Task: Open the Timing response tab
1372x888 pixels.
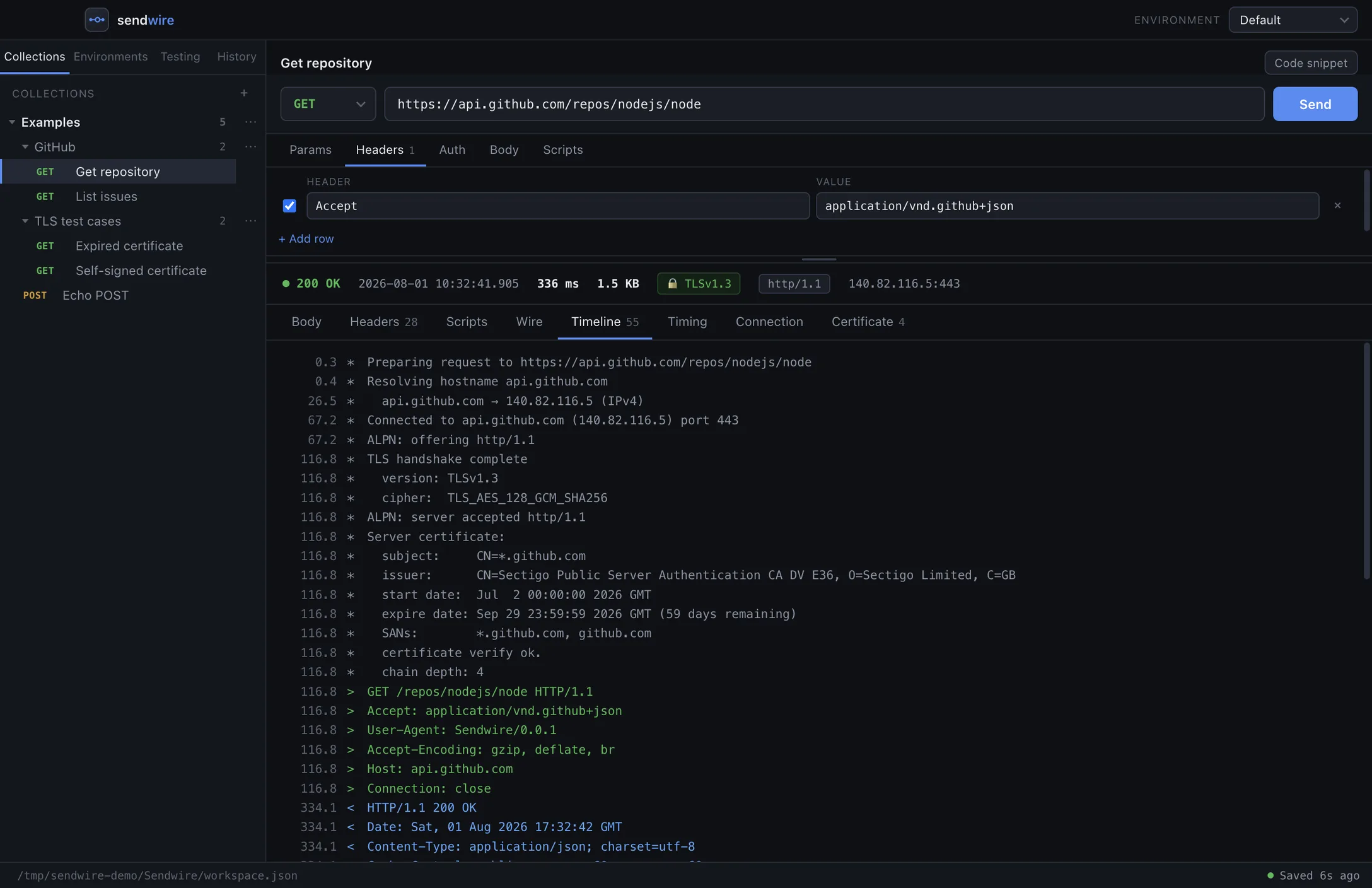Action: click(687, 322)
